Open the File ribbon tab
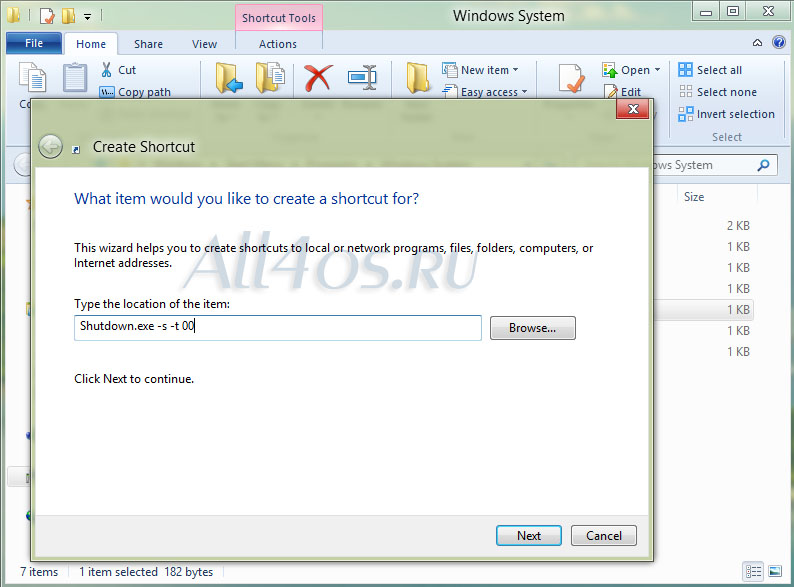794x587 pixels. point(34,44)
